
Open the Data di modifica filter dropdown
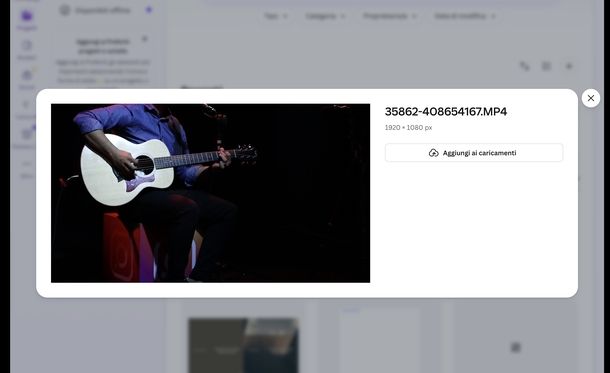(x=465, y=16)
